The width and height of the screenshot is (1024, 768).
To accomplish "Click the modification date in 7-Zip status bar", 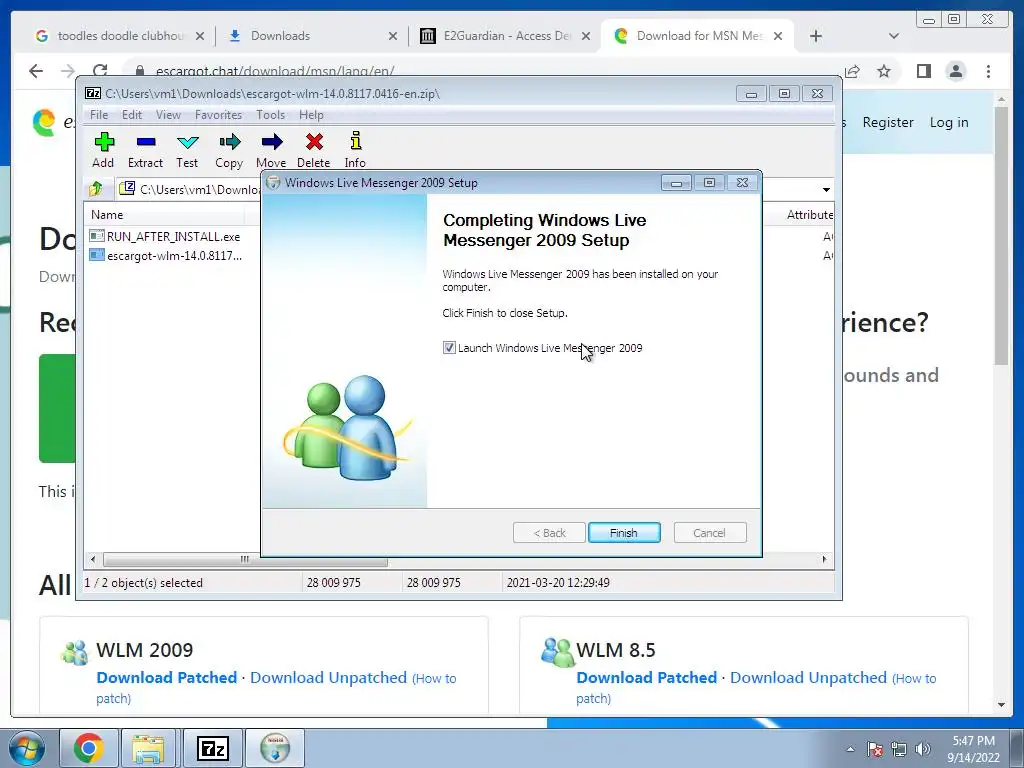I will (558, 583).
